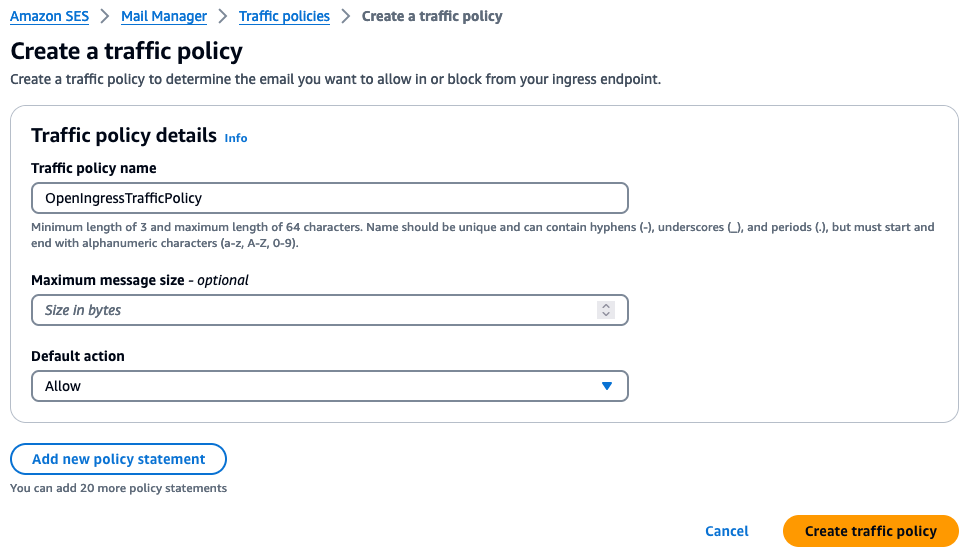This screenshot has height=555, width=966.
Task: Open the Traffic policies breadcrumb link
Action: coord(284,16)
